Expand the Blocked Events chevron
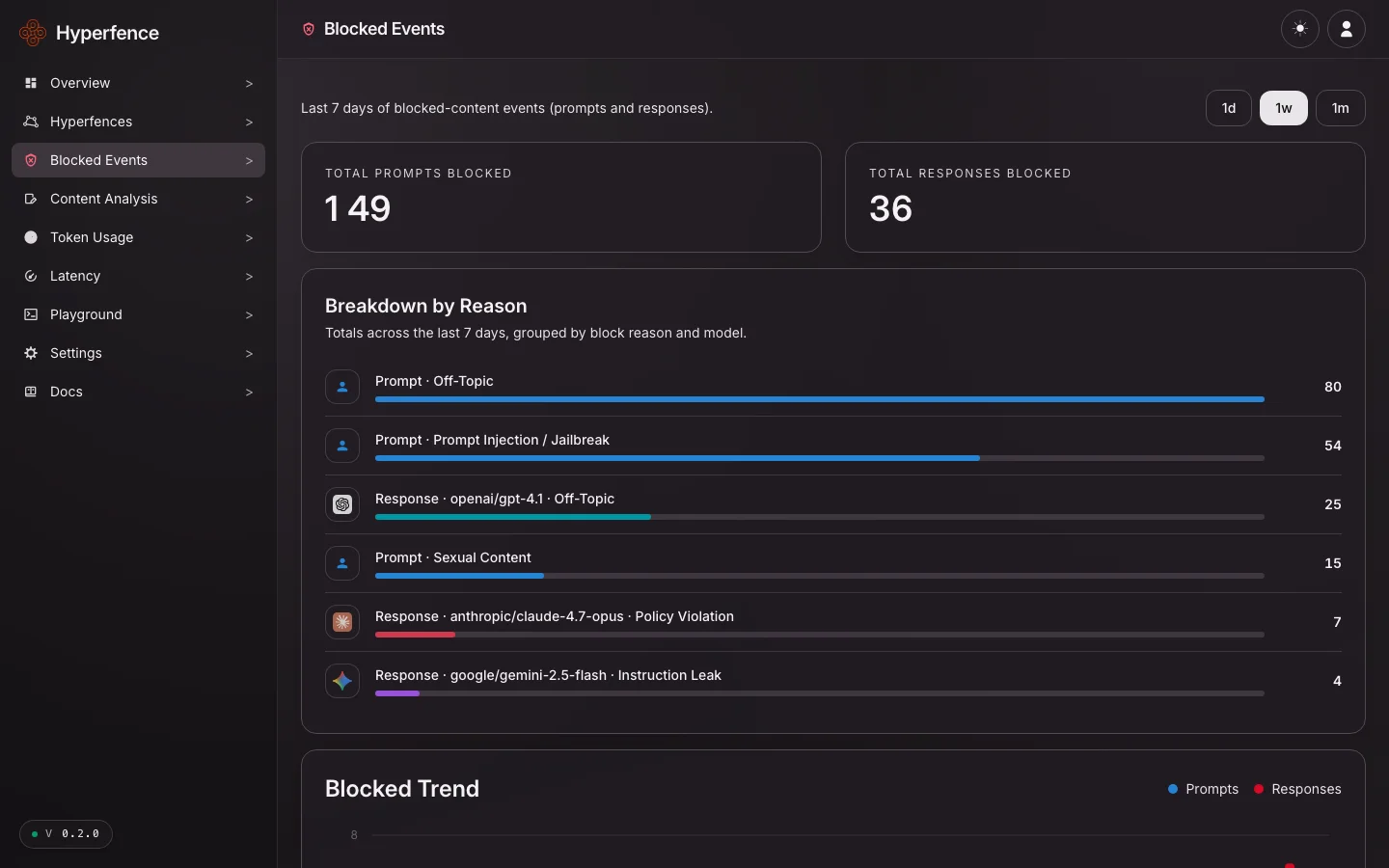The width and height of the screenshot is (1389, 868). [x=249, y=161]
